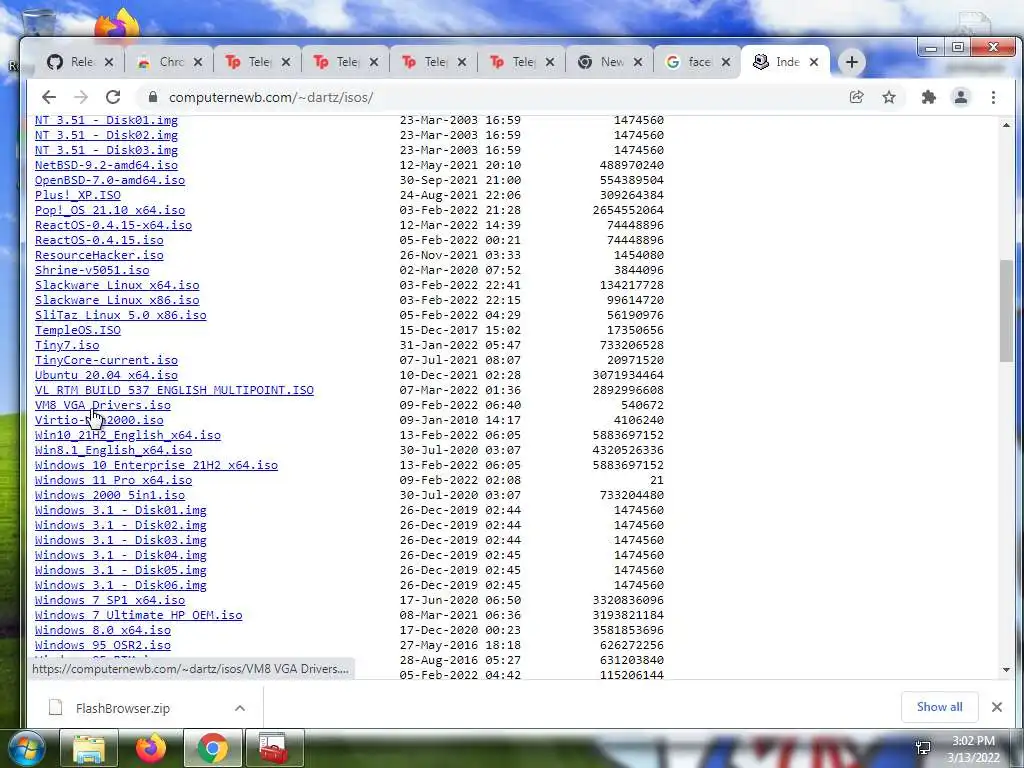Click the page scrollbar down arrow
The image size is (1024, 768).
pos(1006,670)
